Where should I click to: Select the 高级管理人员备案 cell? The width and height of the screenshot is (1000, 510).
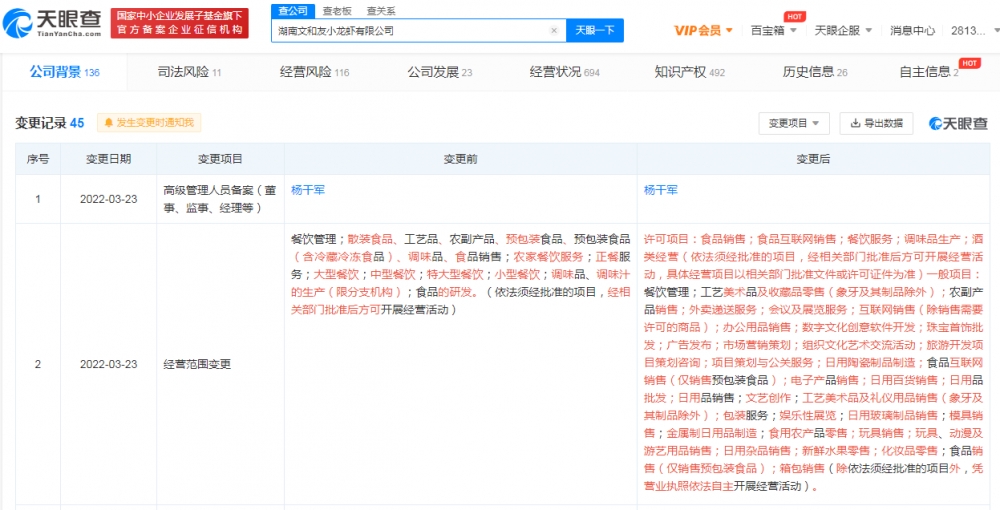[x=220, y=198]
